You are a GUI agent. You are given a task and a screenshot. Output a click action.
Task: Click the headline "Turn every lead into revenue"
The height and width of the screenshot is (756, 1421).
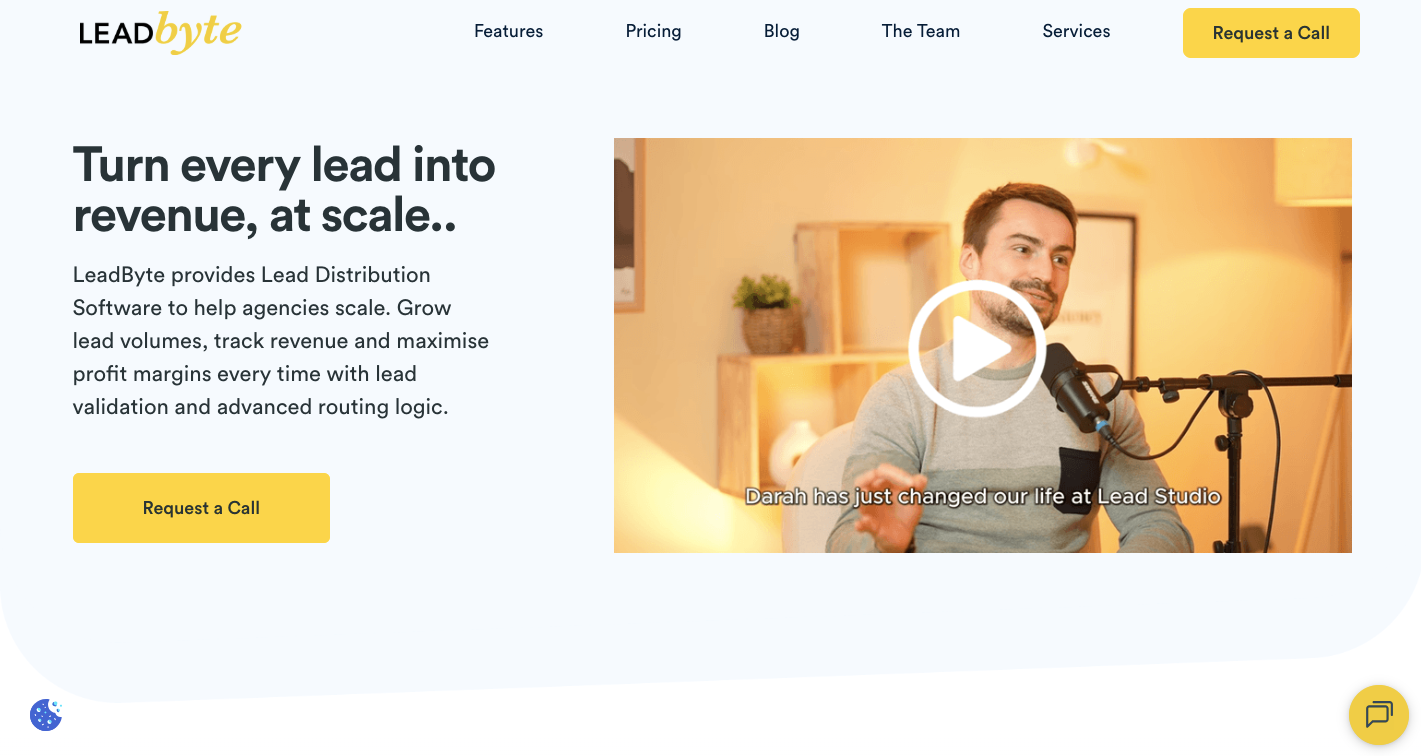(284, 190)
